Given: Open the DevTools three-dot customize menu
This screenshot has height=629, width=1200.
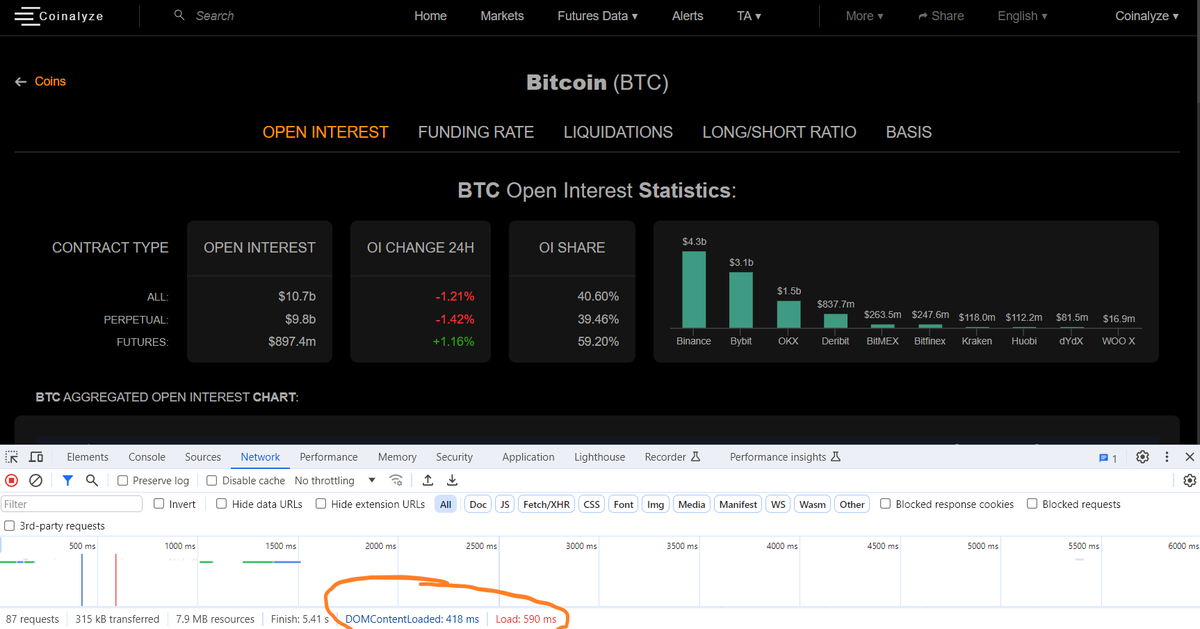Looking at the screenshot, I should pyautogui.click(x=1167, y=457).
